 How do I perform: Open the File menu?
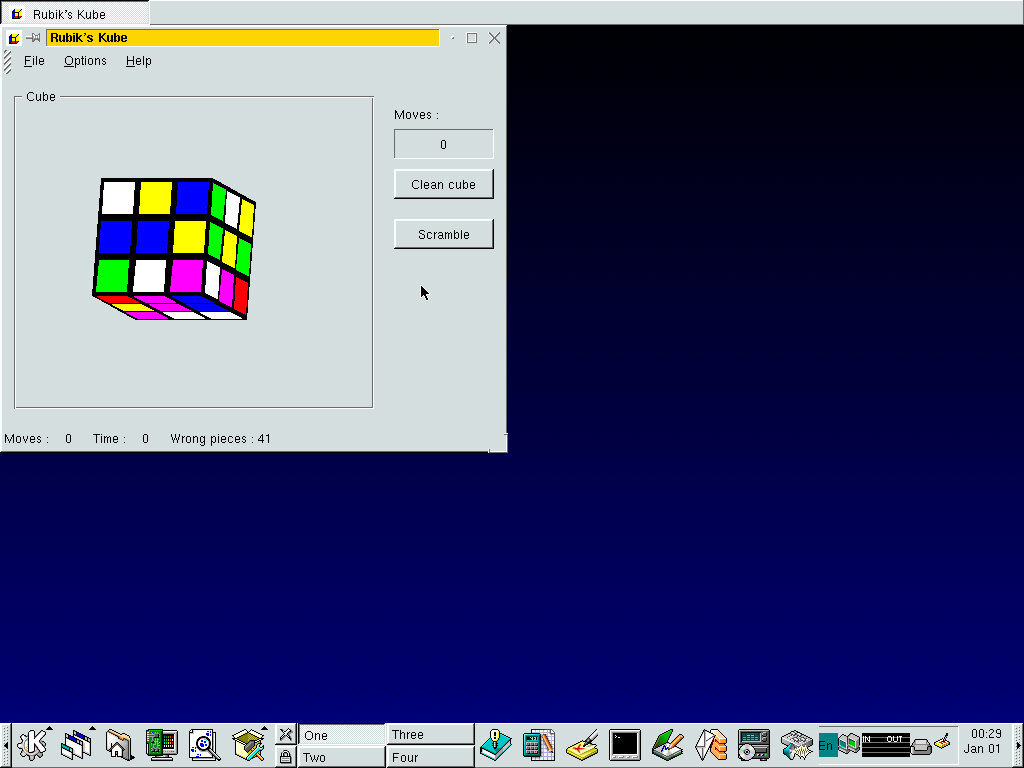click(x=34, y=61)
